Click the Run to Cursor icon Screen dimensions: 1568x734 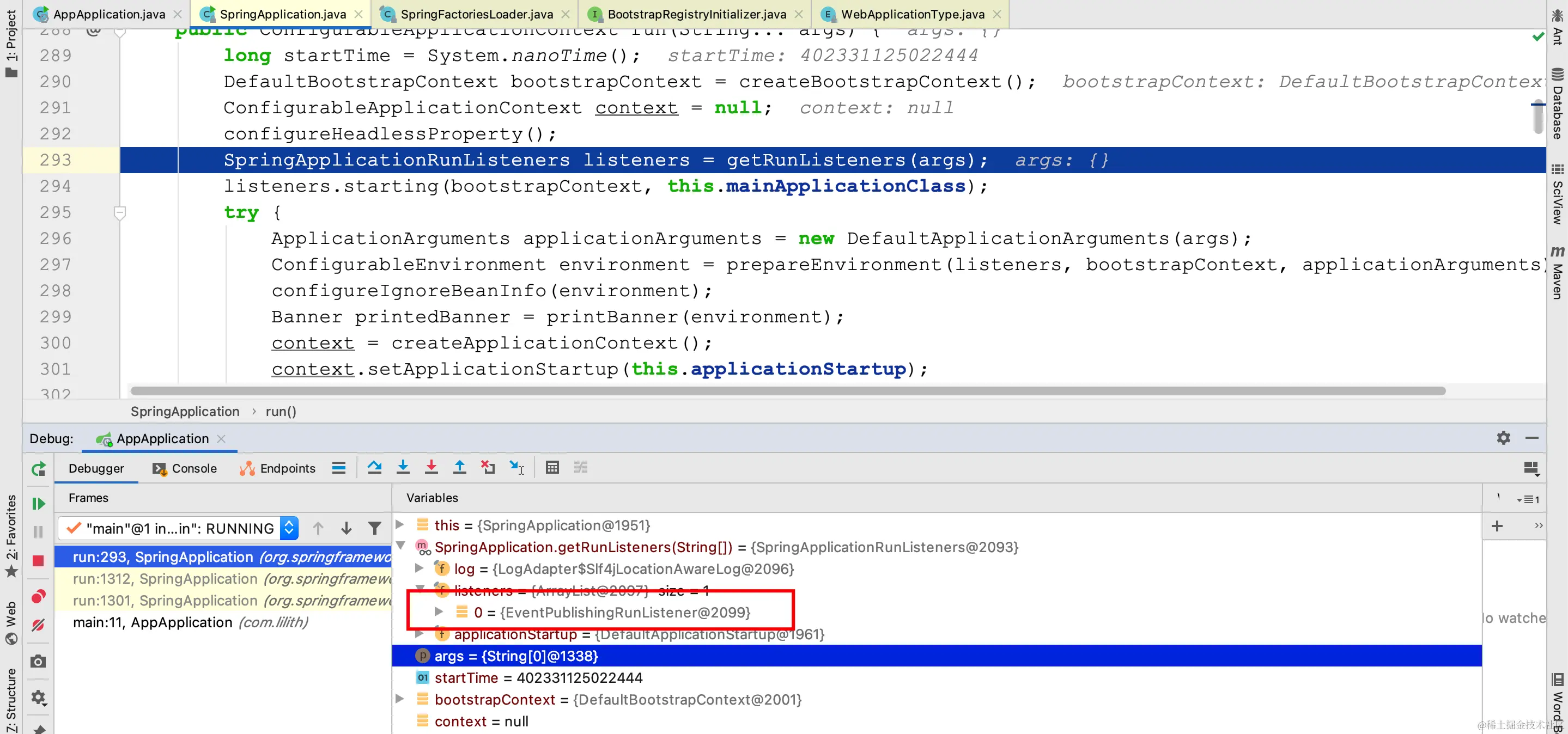tap(516, 467)
